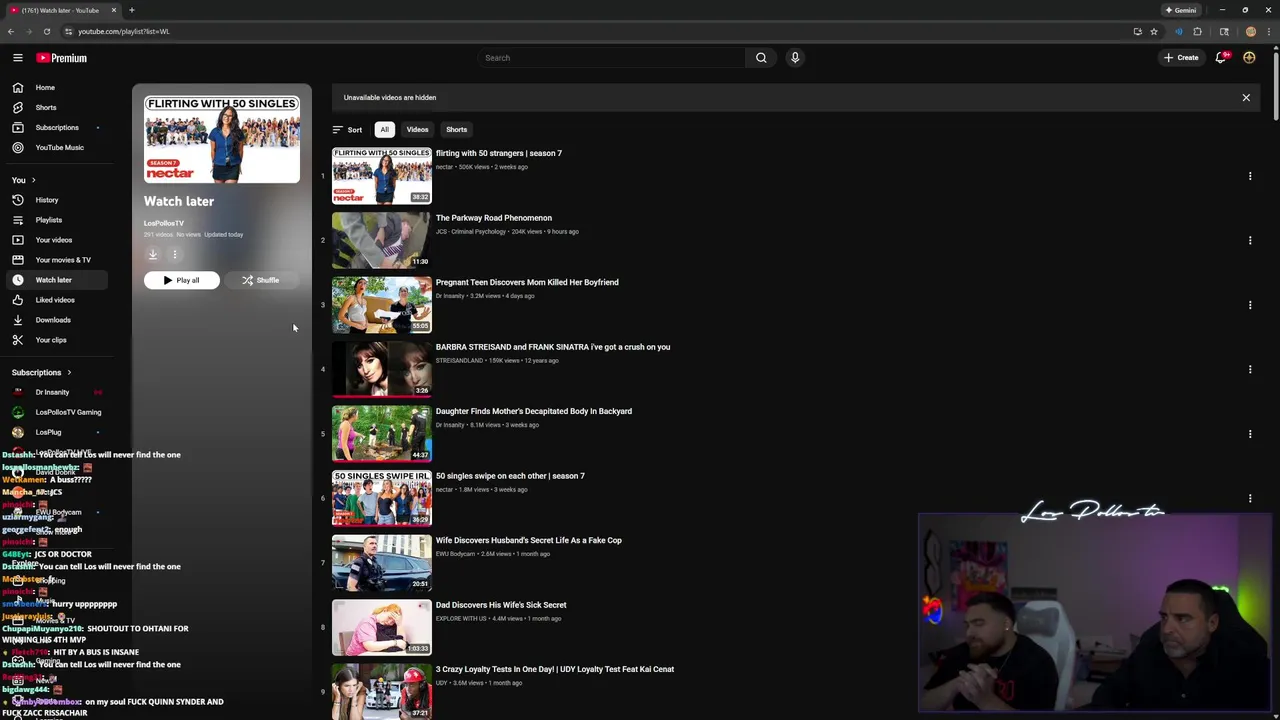Open Chrome three-dot menu
This screenshot has width=1280, height=720.
[1268, 31]
